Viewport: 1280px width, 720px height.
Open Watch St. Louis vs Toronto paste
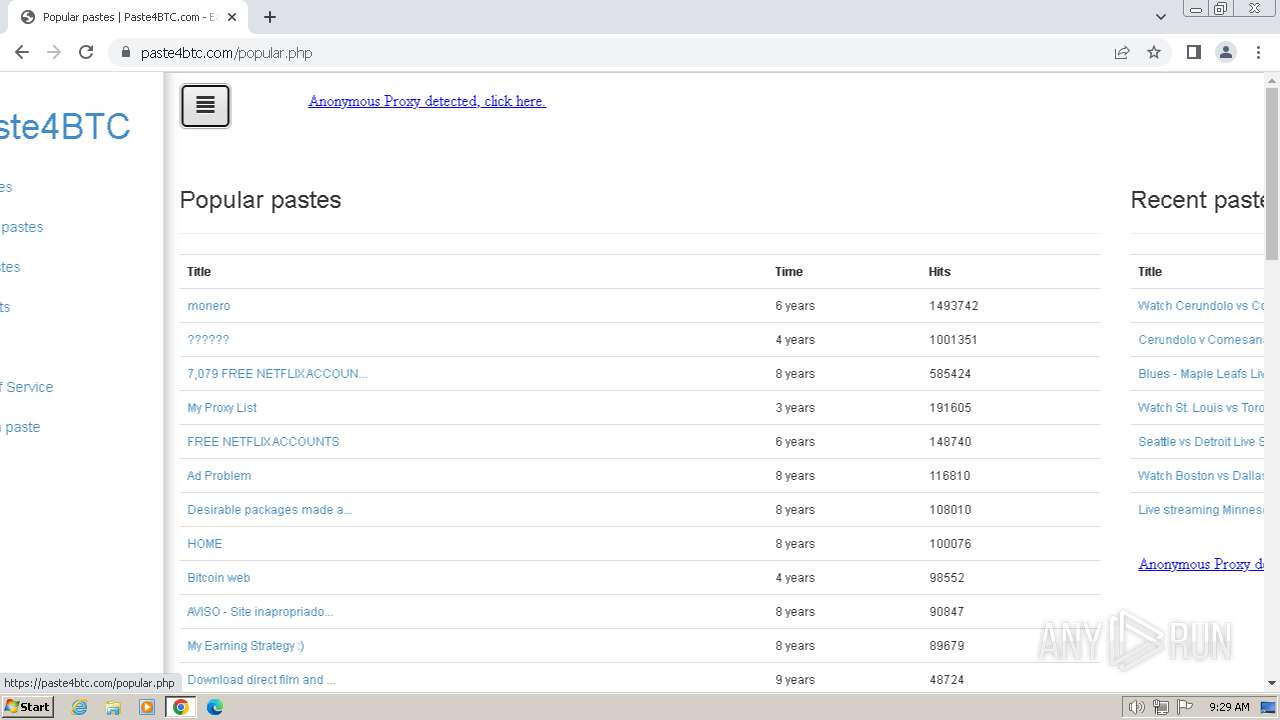click(1201, 408)
